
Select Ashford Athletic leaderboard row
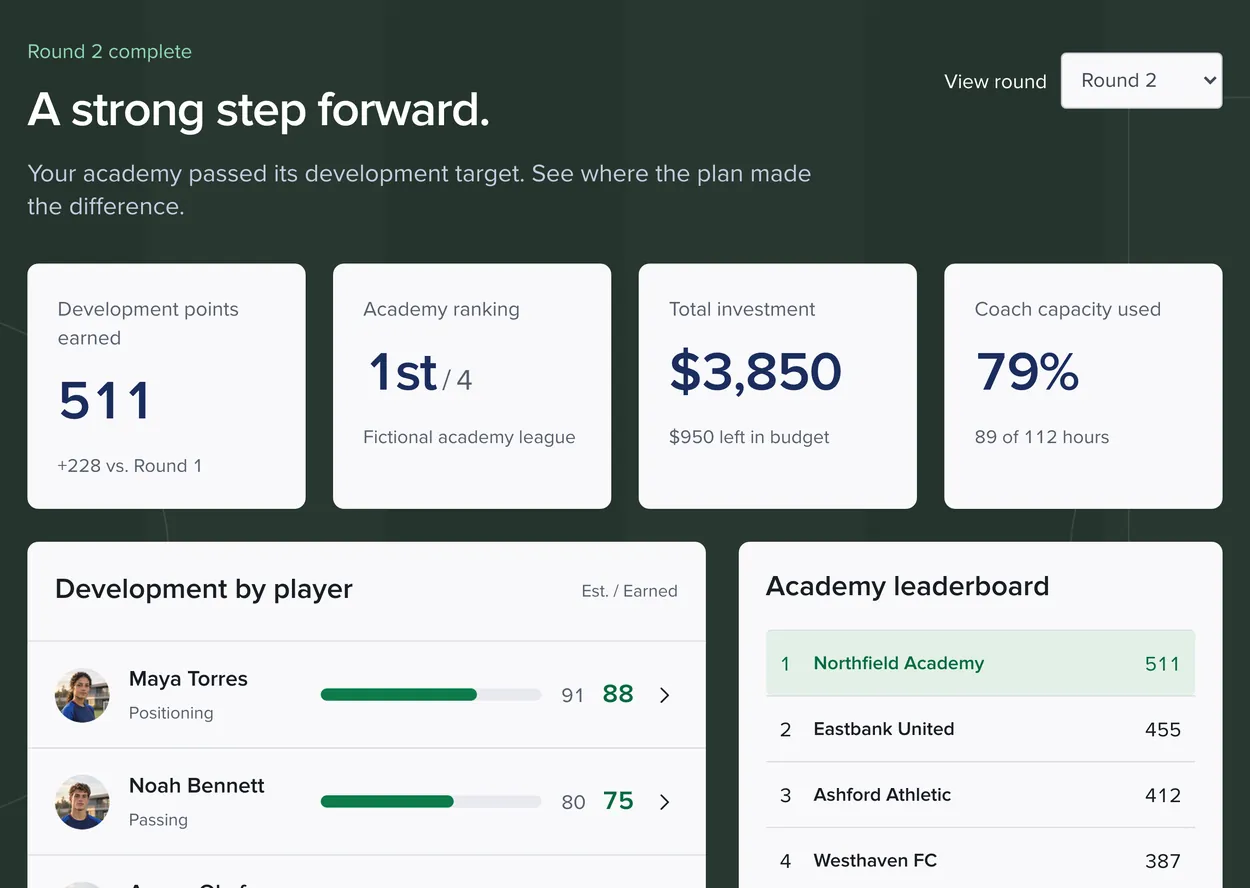point(980,795)
